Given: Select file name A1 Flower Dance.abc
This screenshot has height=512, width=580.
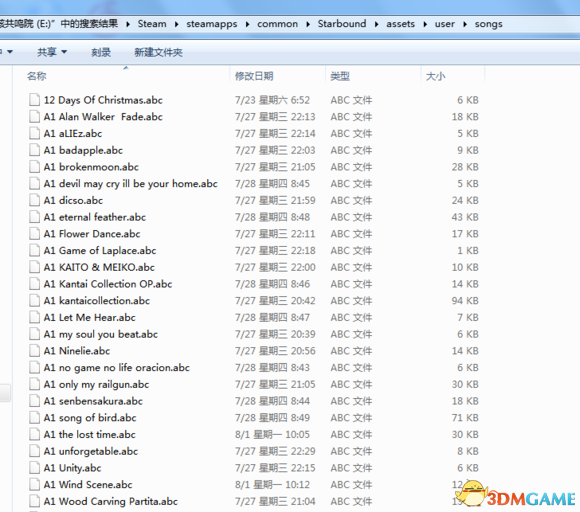Looking at the screenshot, I should pos(92,234).
